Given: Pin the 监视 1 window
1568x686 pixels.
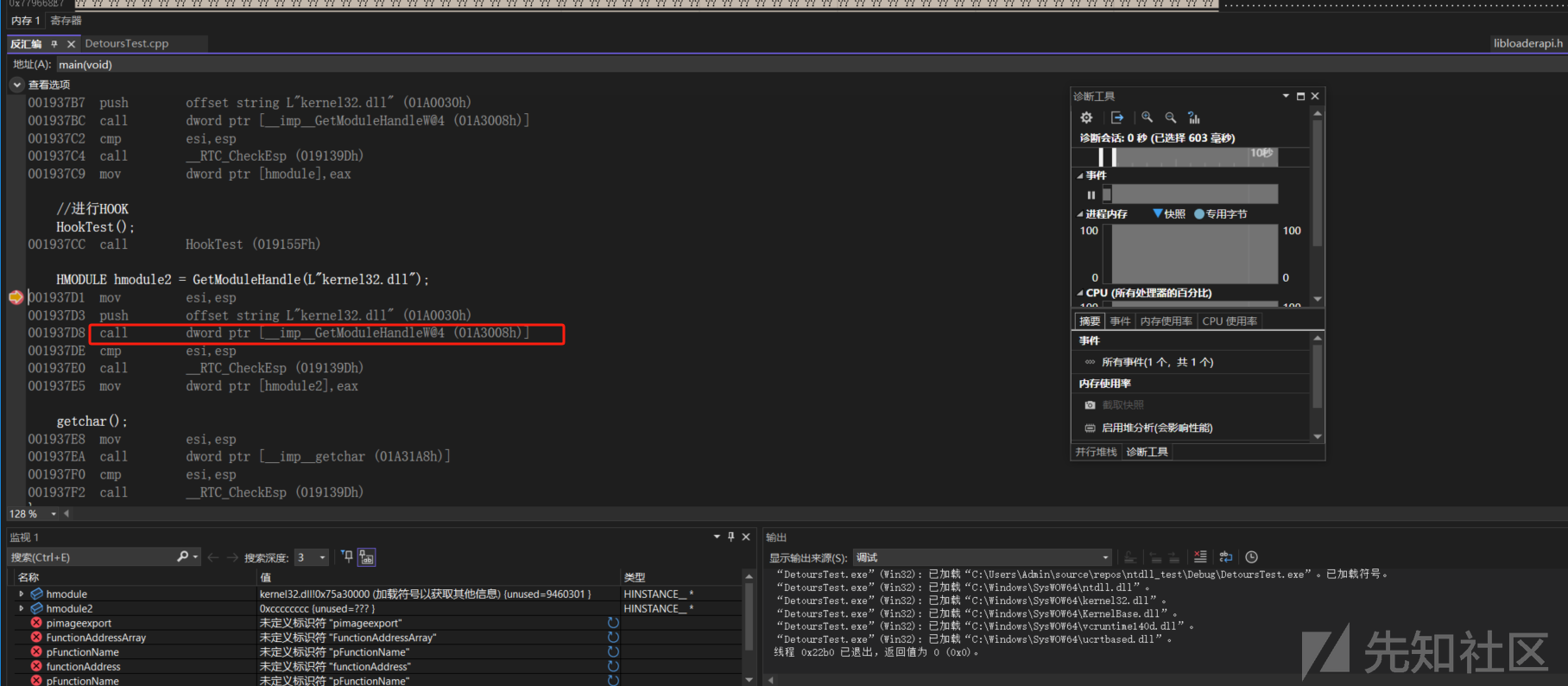Looking at the screenshot, I should pos(731,537).
